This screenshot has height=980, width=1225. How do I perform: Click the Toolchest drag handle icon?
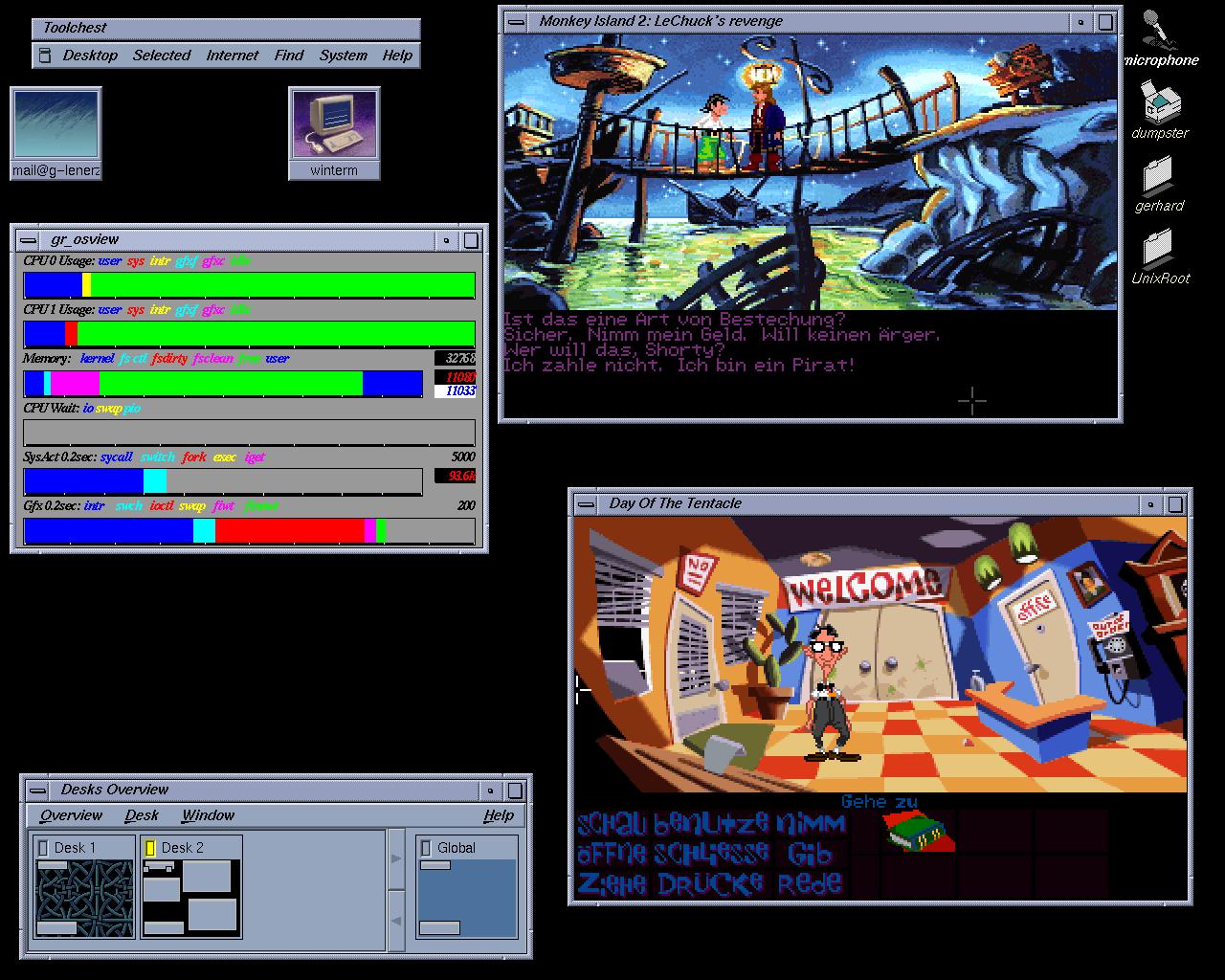44,56
